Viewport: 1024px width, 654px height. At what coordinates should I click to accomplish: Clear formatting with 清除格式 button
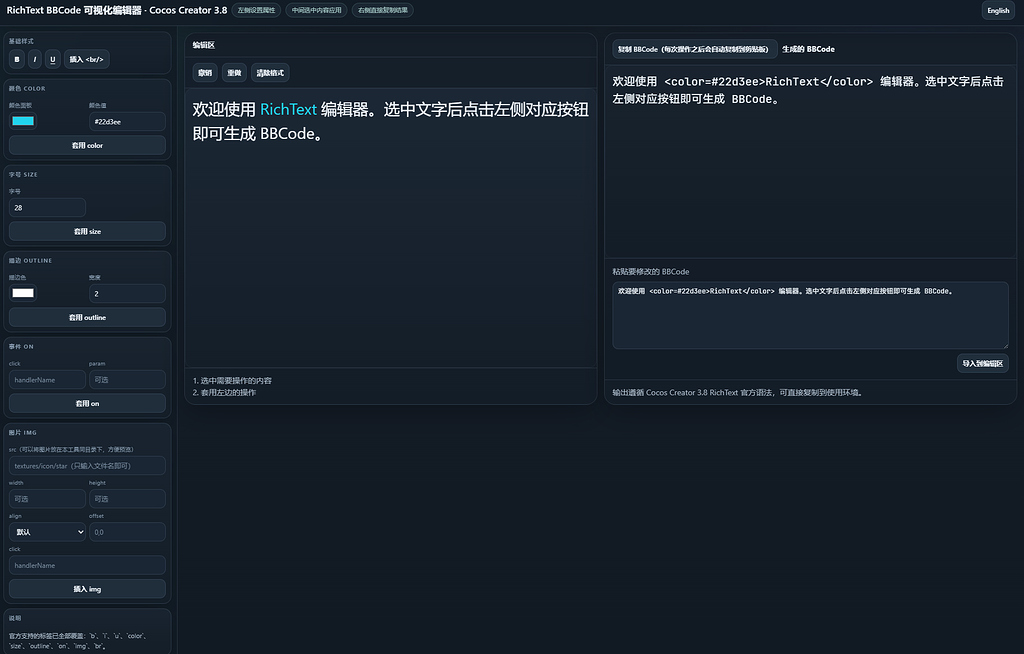tap(270, 73)
